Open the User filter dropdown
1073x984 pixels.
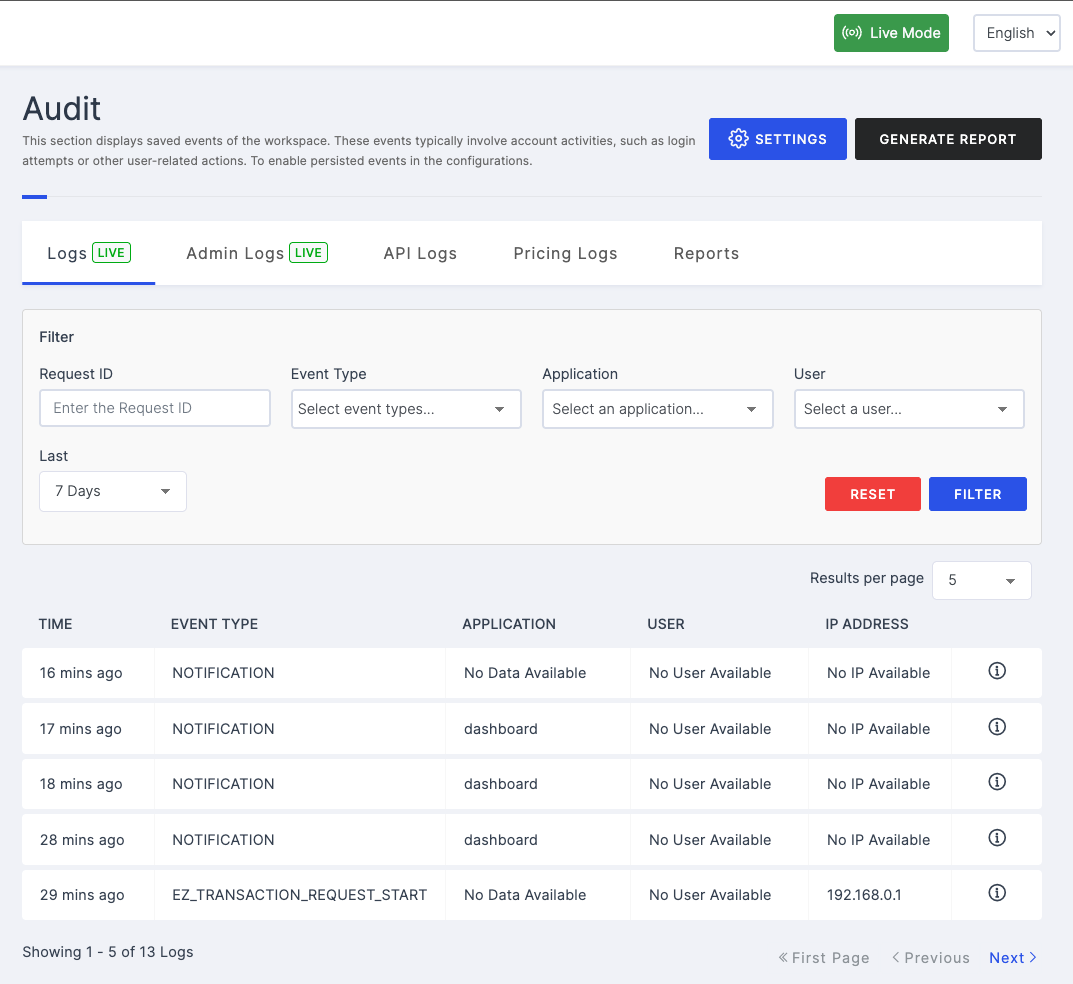[x=908, y=409]
